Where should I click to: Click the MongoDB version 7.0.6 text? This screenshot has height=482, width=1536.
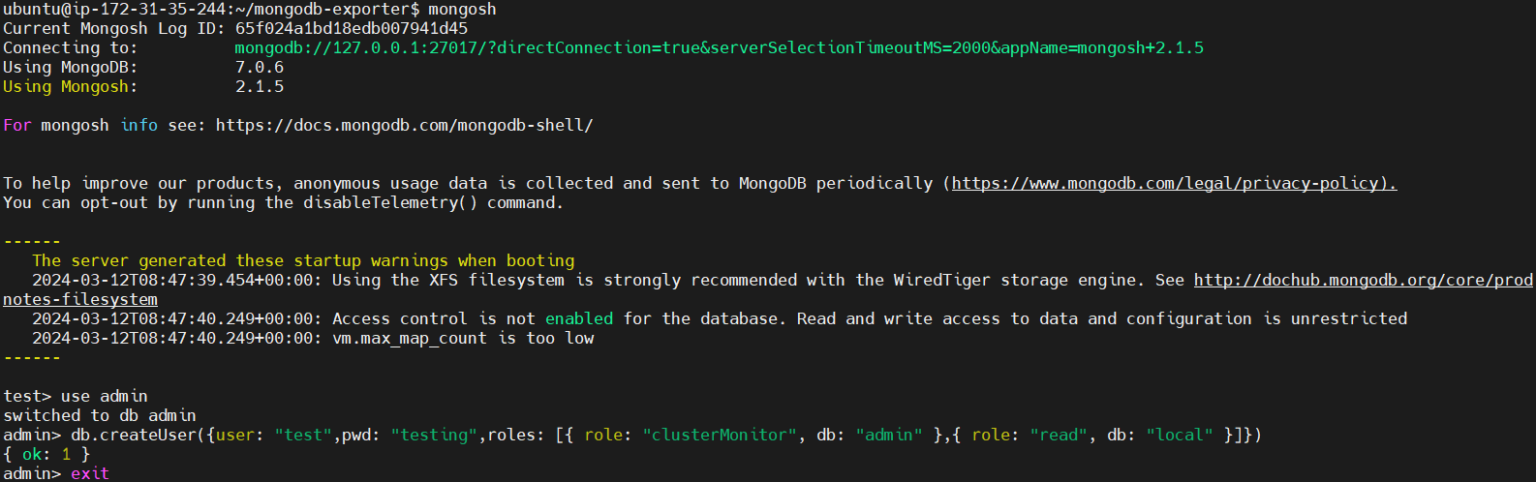[x=259, y=67]
